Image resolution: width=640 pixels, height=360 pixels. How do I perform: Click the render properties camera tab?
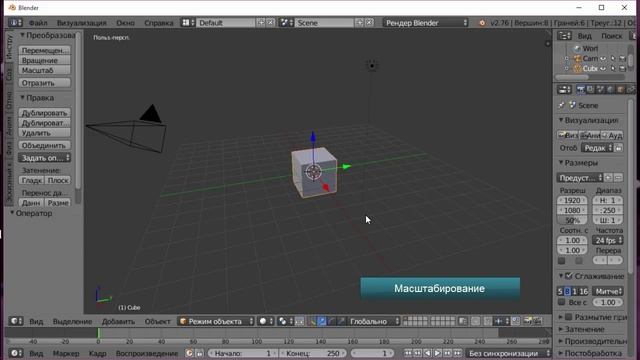pyautogui.click(x=580, y=89)
